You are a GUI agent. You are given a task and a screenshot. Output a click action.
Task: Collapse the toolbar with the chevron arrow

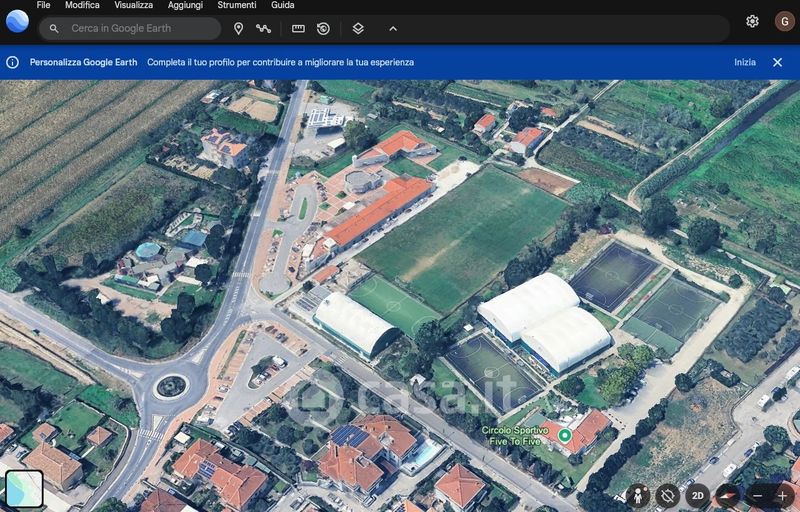pos(392,29)
